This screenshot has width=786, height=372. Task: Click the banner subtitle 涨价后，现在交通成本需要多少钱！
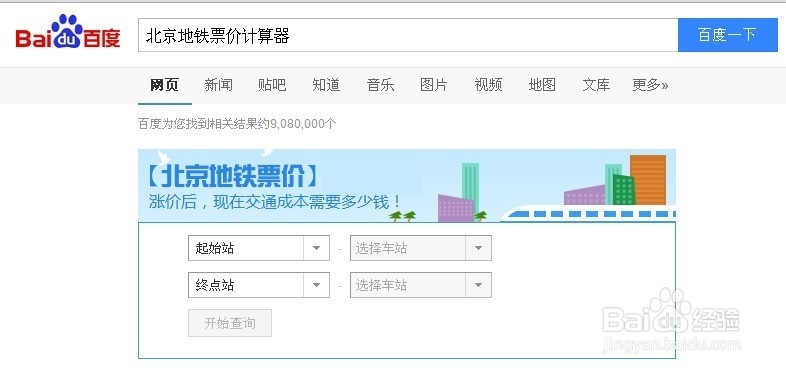[275, 202]
